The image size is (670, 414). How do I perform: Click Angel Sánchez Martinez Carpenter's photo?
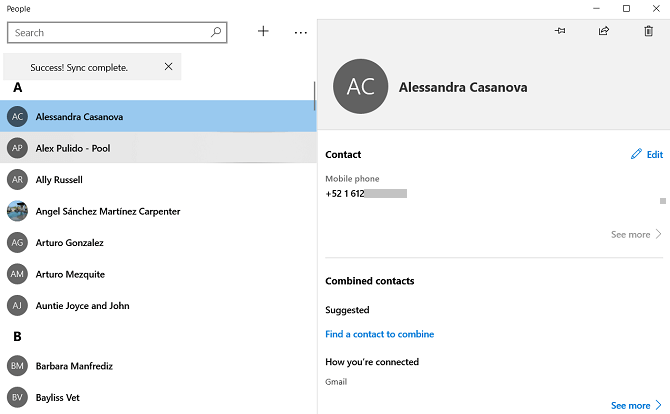17,211
